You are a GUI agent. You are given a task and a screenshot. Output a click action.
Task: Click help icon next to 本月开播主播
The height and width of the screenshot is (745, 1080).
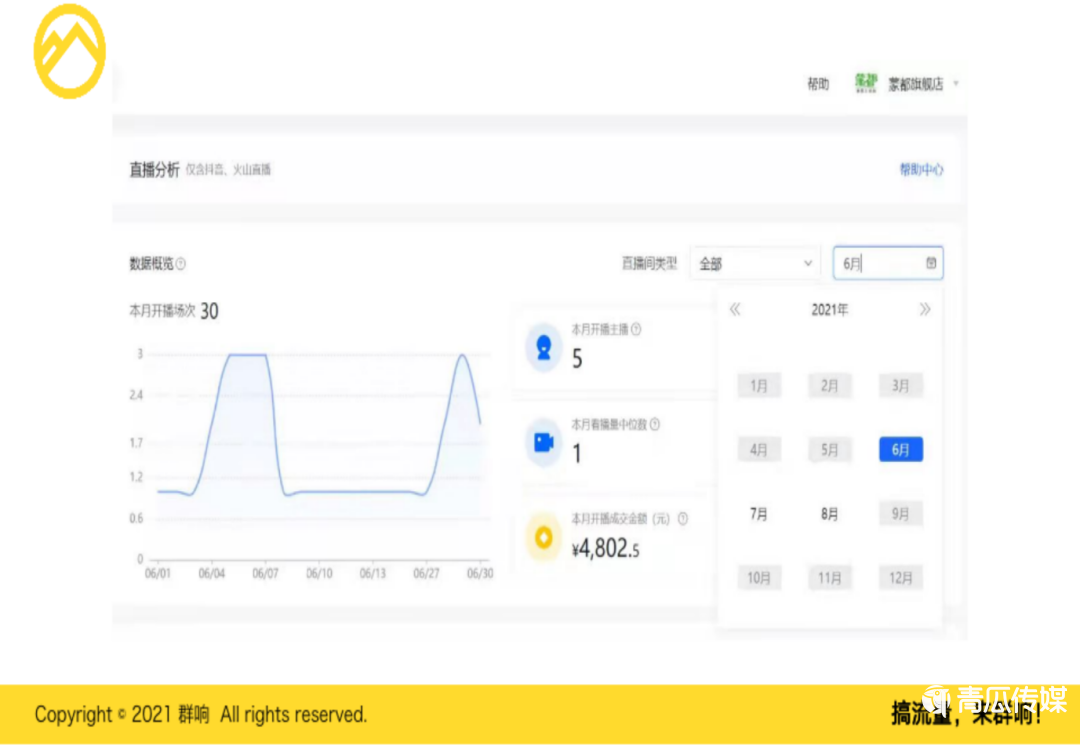(636, 329)
